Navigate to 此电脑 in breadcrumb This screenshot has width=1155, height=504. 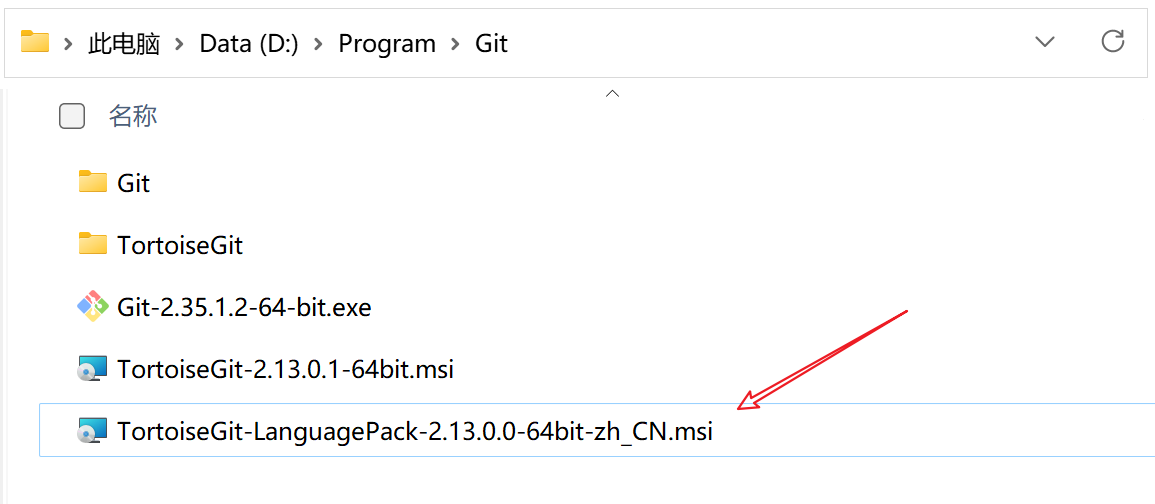coord(124,44)
